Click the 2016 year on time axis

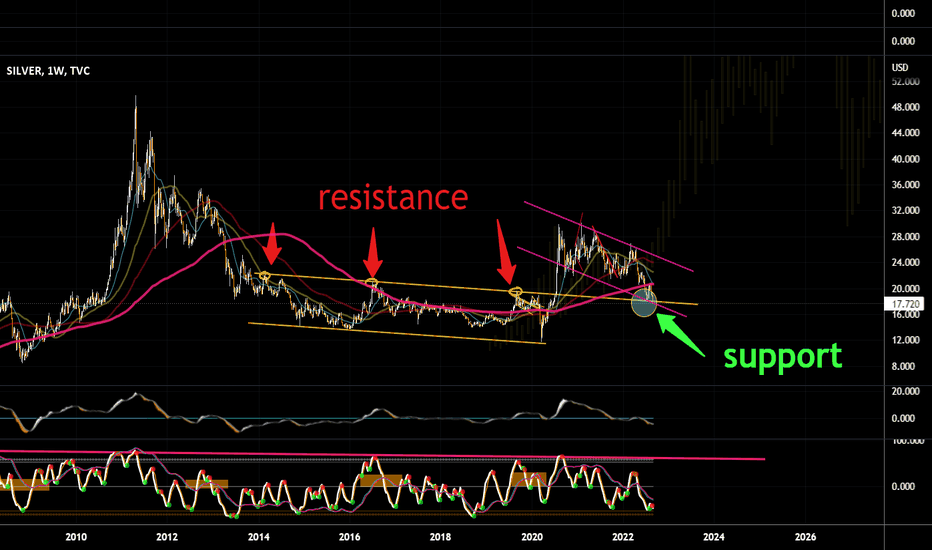(350, 537)
